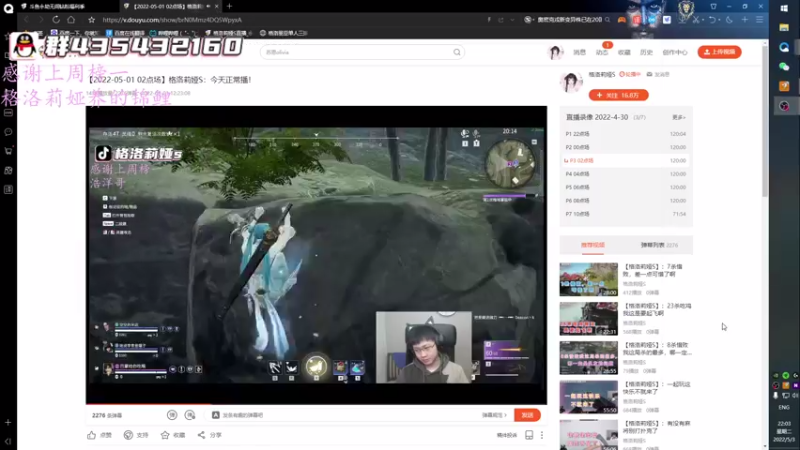Click the browser back arrow

[x=26, y=19]
